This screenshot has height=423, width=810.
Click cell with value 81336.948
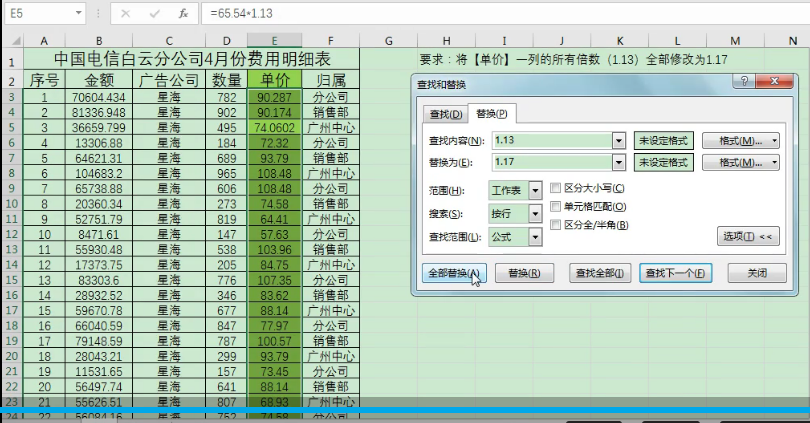[x=99, y=113]
